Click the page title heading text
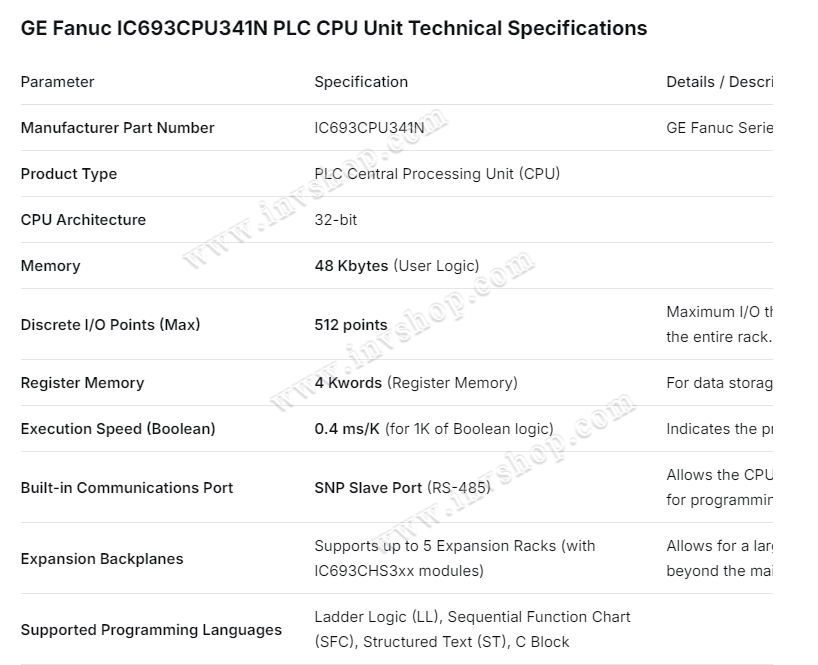This screenshot has width=818, height=665. (x=334, y=28)
